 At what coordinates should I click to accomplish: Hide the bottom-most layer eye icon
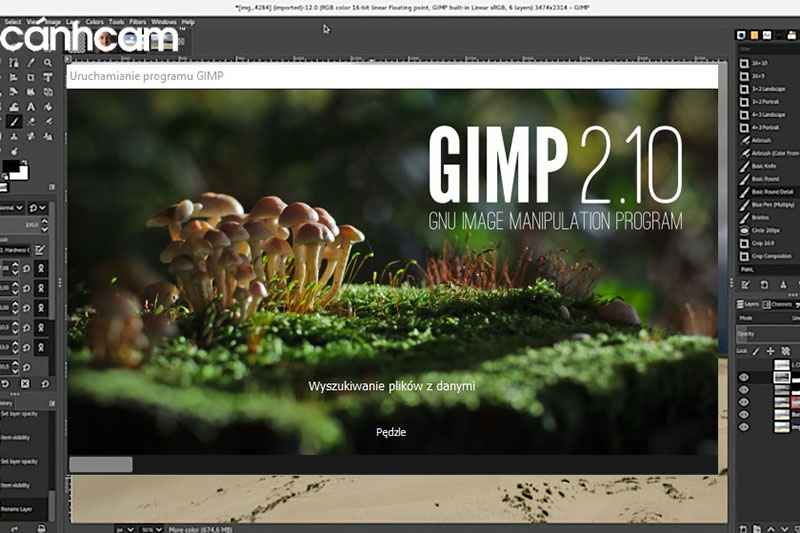(744, 427)
